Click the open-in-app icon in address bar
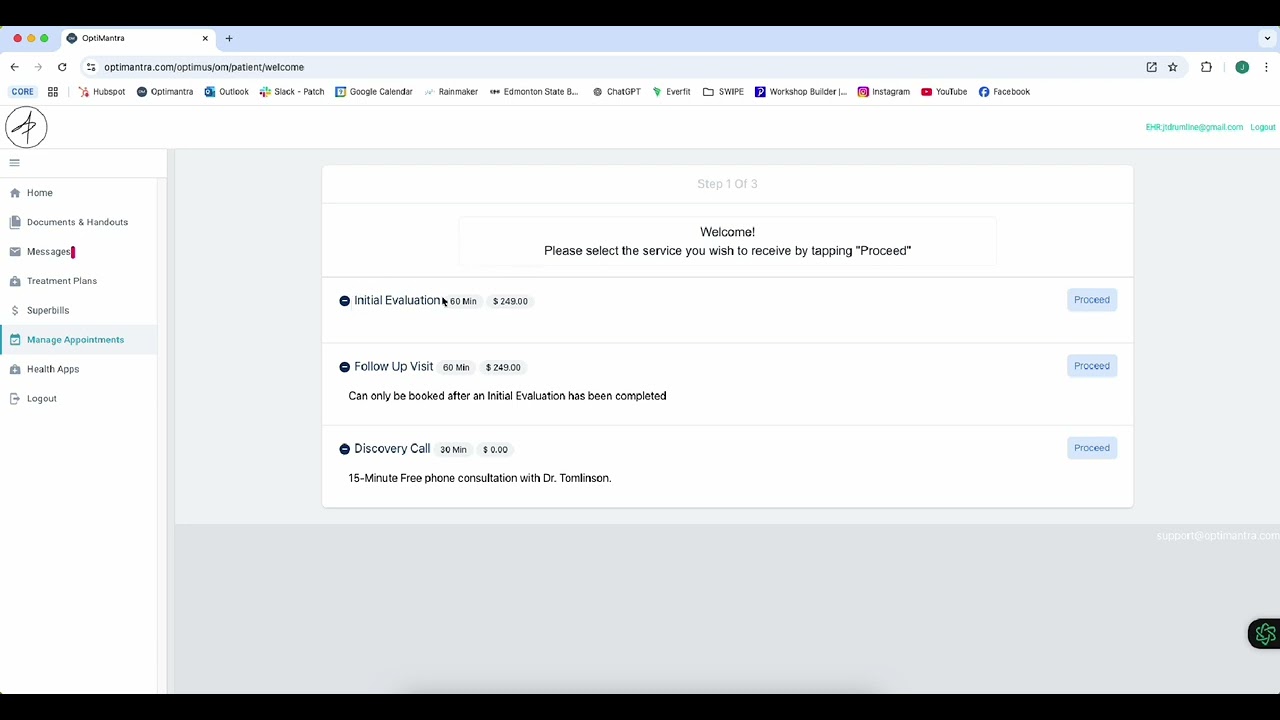This screenshot has height=720, width=1280. click(x=1151, y=67)
